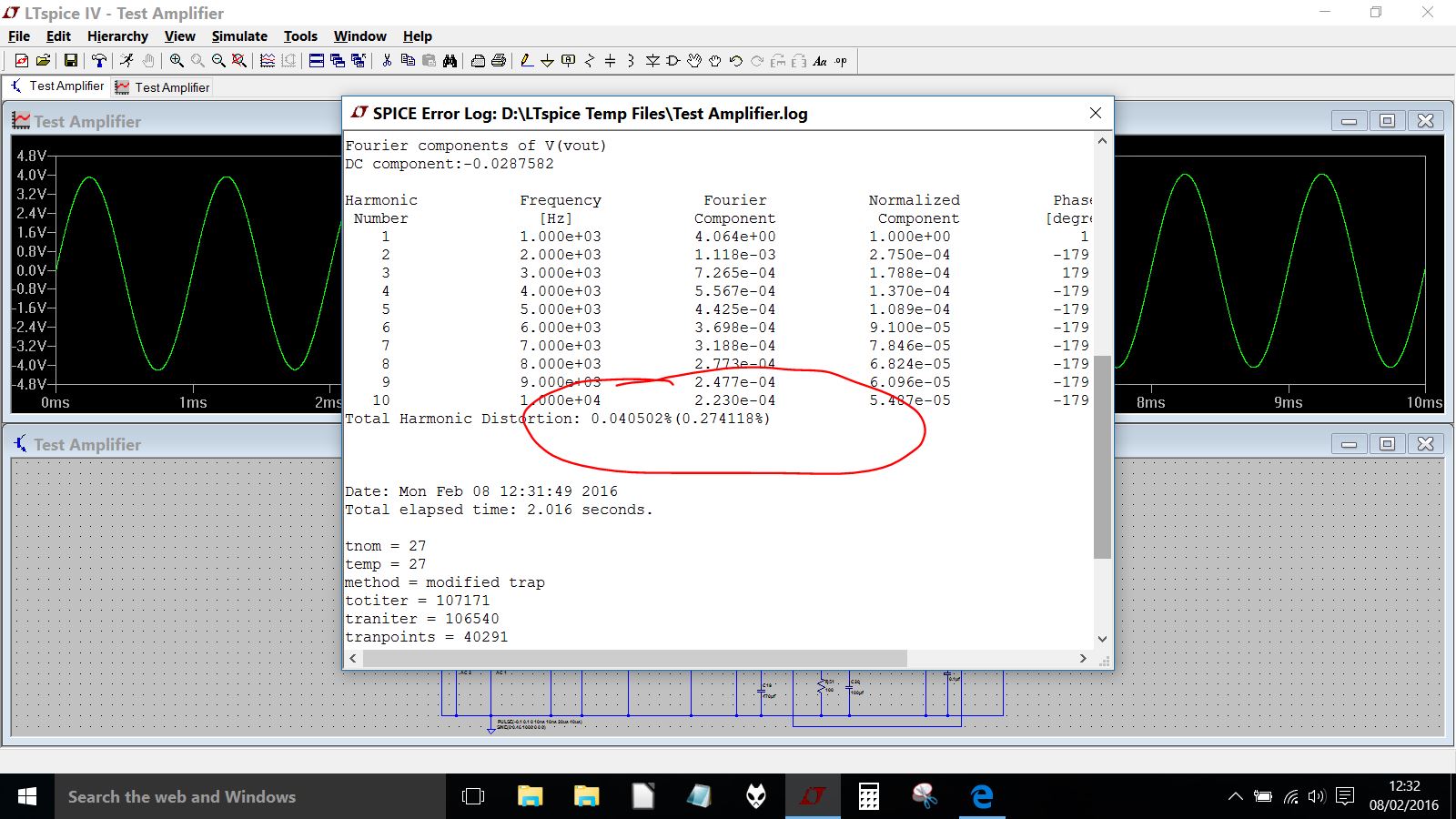Open the Calculator taskbar icon
Image resolution: width=1456 pixels, height=819 pixels.
pyautogui.click(x=869, y=796)
